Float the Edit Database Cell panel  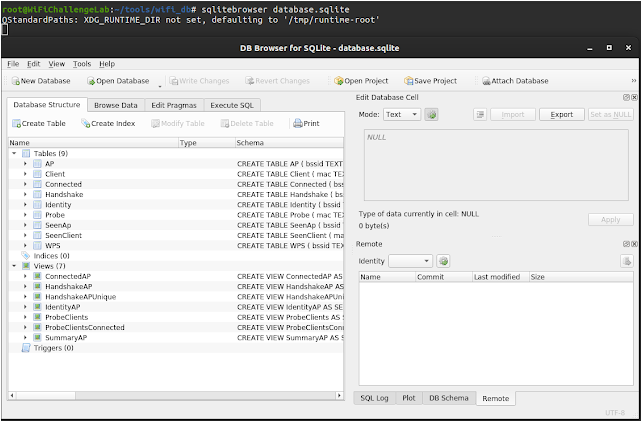626,98
